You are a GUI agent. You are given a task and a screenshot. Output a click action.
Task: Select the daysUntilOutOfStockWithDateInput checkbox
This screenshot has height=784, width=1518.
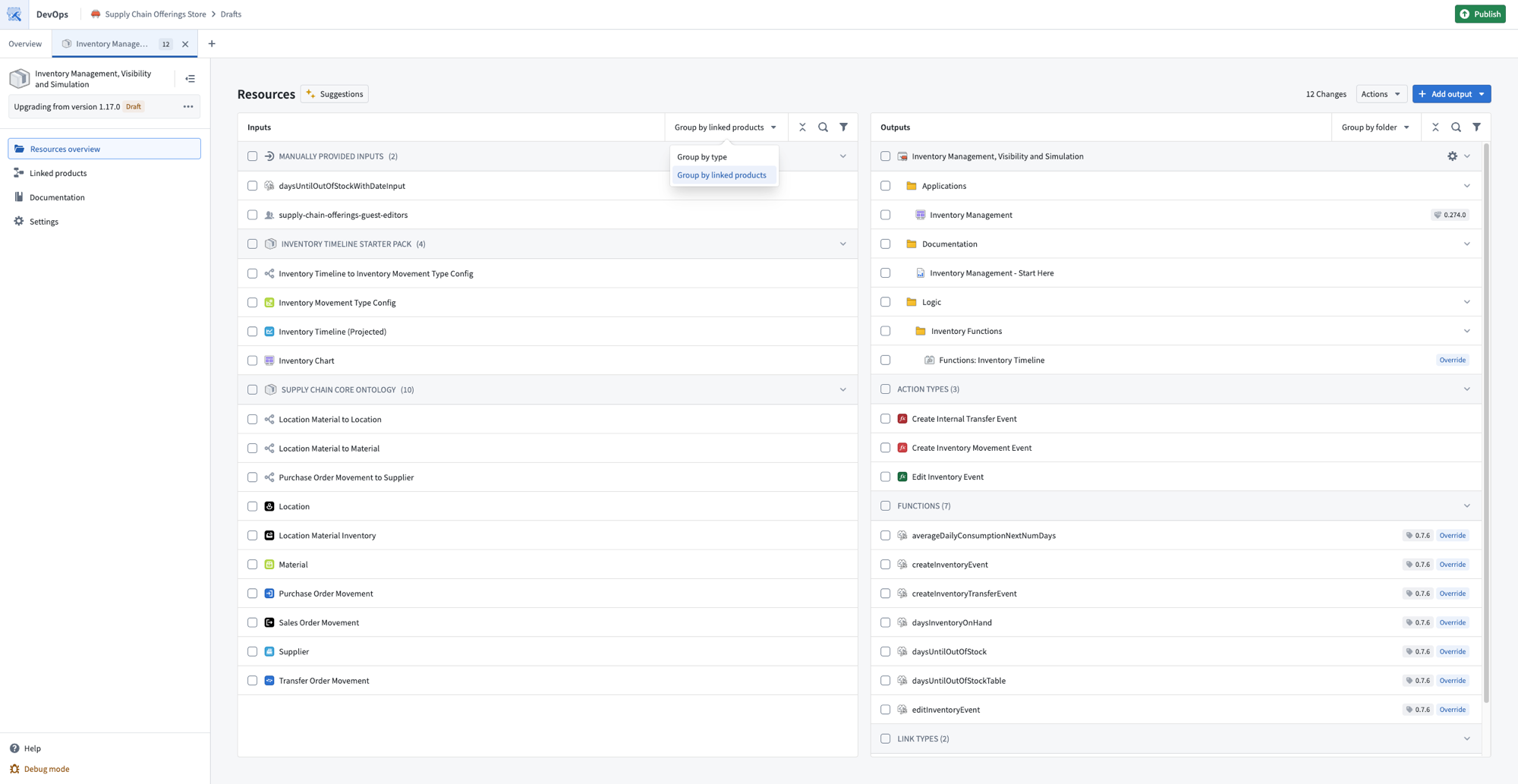[253, 186]
